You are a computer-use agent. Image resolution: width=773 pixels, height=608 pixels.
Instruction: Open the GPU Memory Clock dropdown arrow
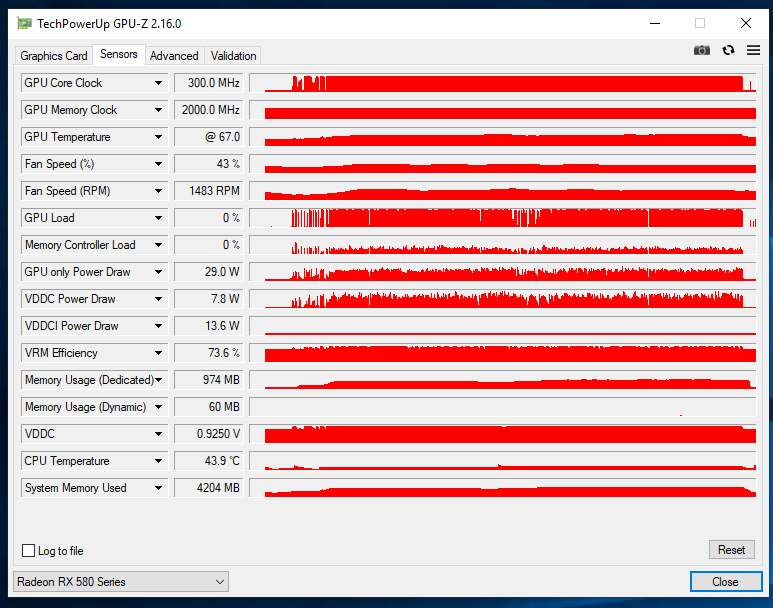tap(158, 110)
